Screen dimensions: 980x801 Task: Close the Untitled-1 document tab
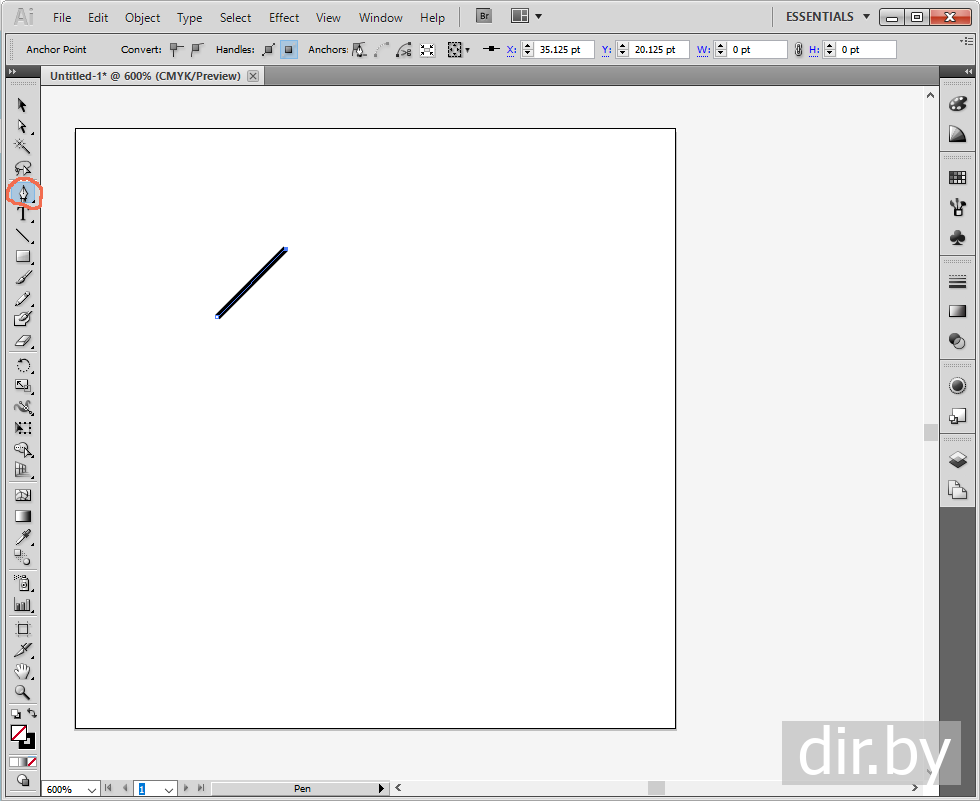click(253, 76)
